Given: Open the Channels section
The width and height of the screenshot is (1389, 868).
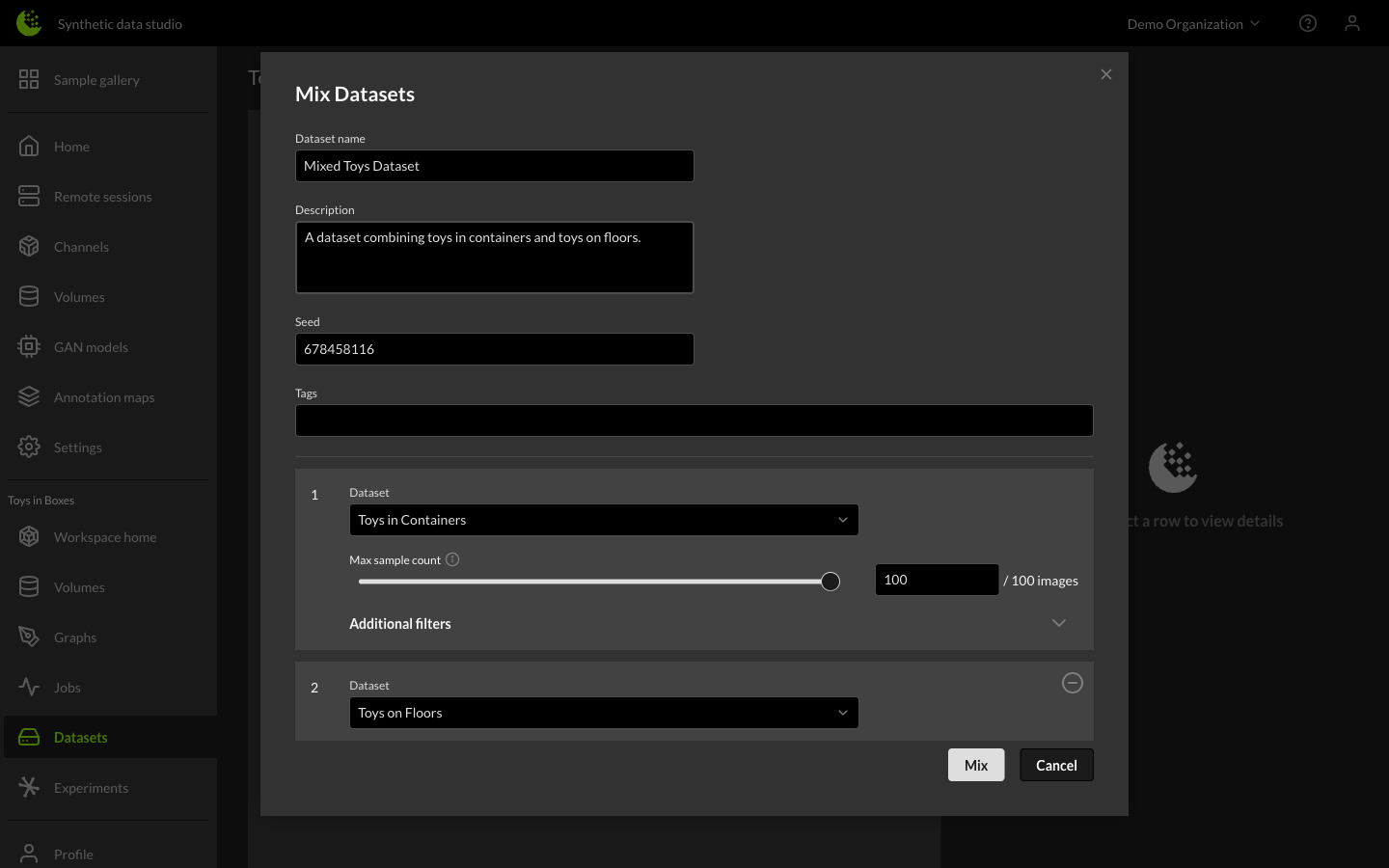Looking at the screenshot, I should pyautogui.click(x=81, y=246).
